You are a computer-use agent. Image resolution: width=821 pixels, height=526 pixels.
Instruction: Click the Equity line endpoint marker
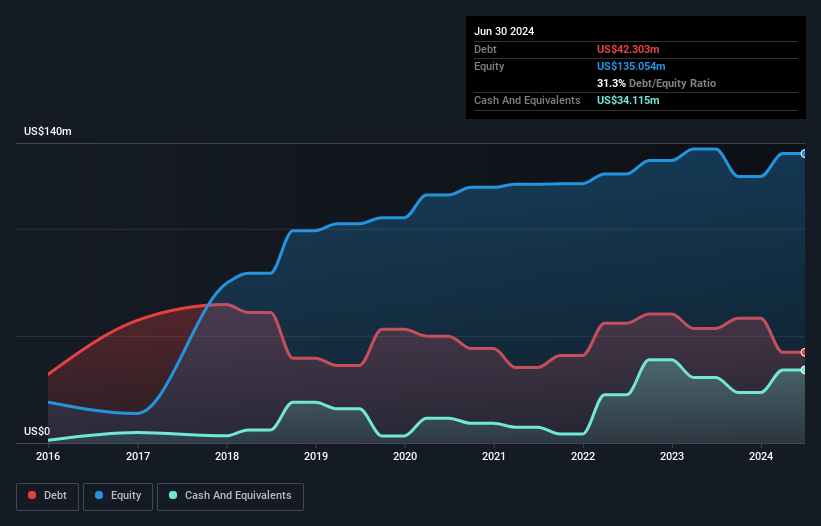point(803,154)
